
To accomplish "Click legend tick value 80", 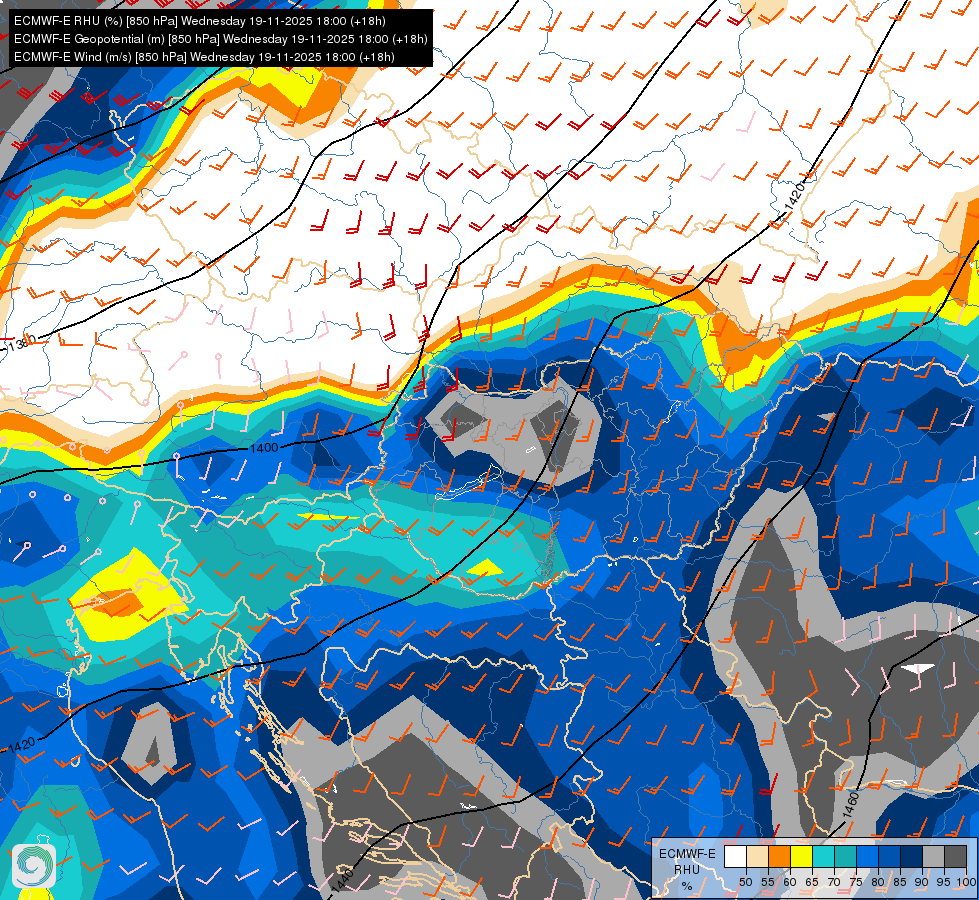I will tap(878, 882).
